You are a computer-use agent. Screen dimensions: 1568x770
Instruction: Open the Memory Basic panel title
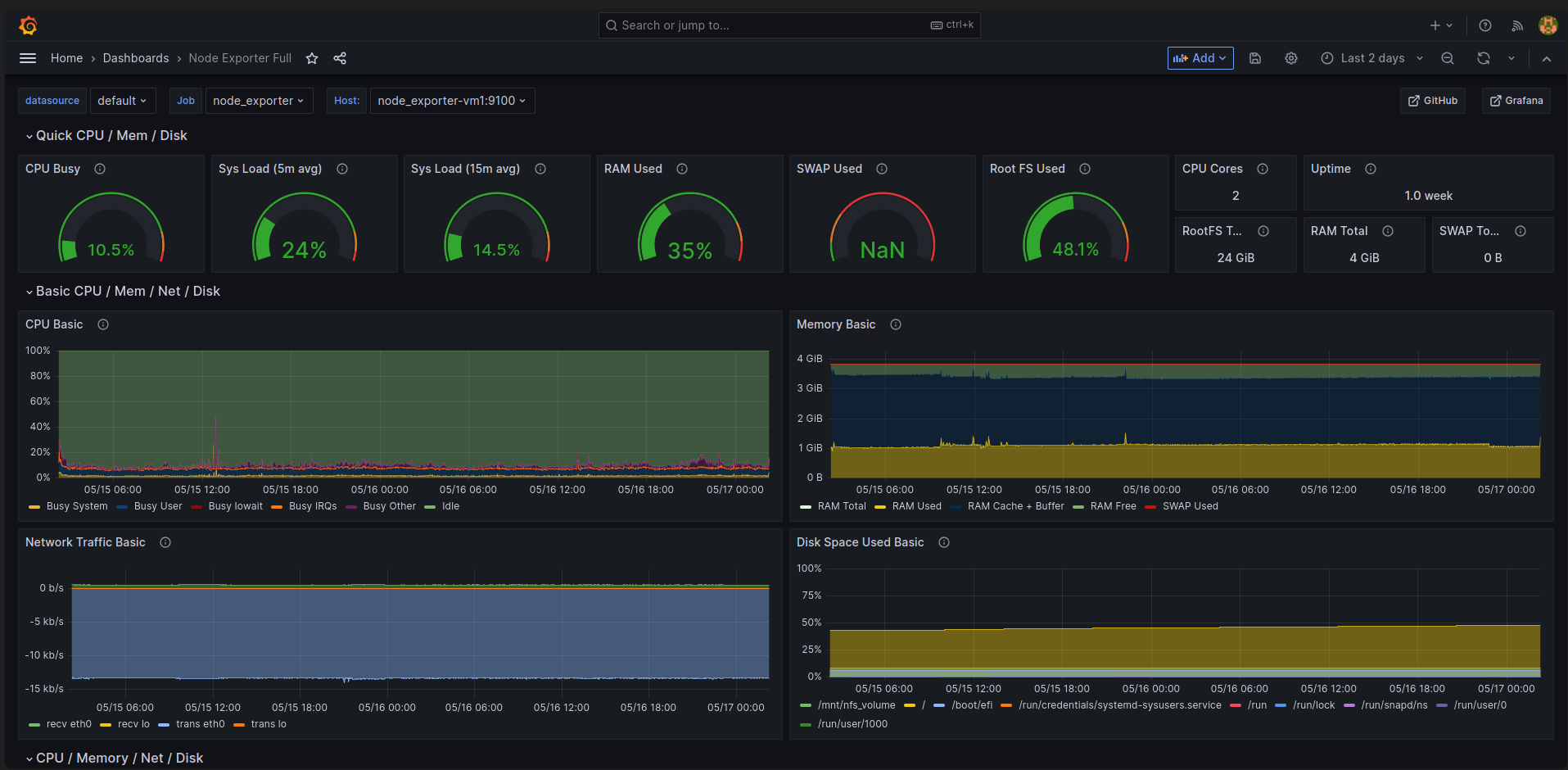tap(836, 324)
